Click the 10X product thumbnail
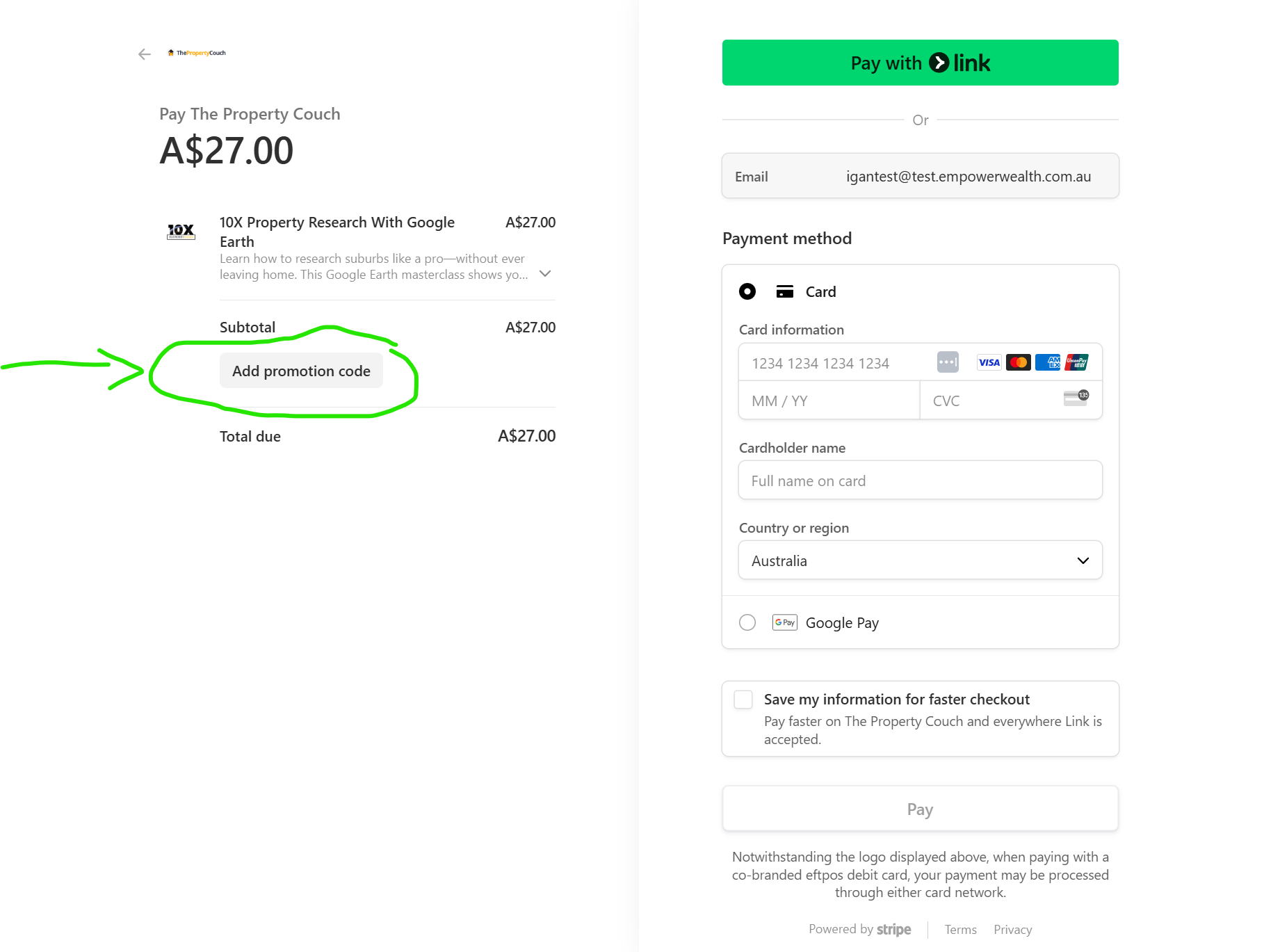Screen dimensions: 1264x952 [x=181, y=231]
